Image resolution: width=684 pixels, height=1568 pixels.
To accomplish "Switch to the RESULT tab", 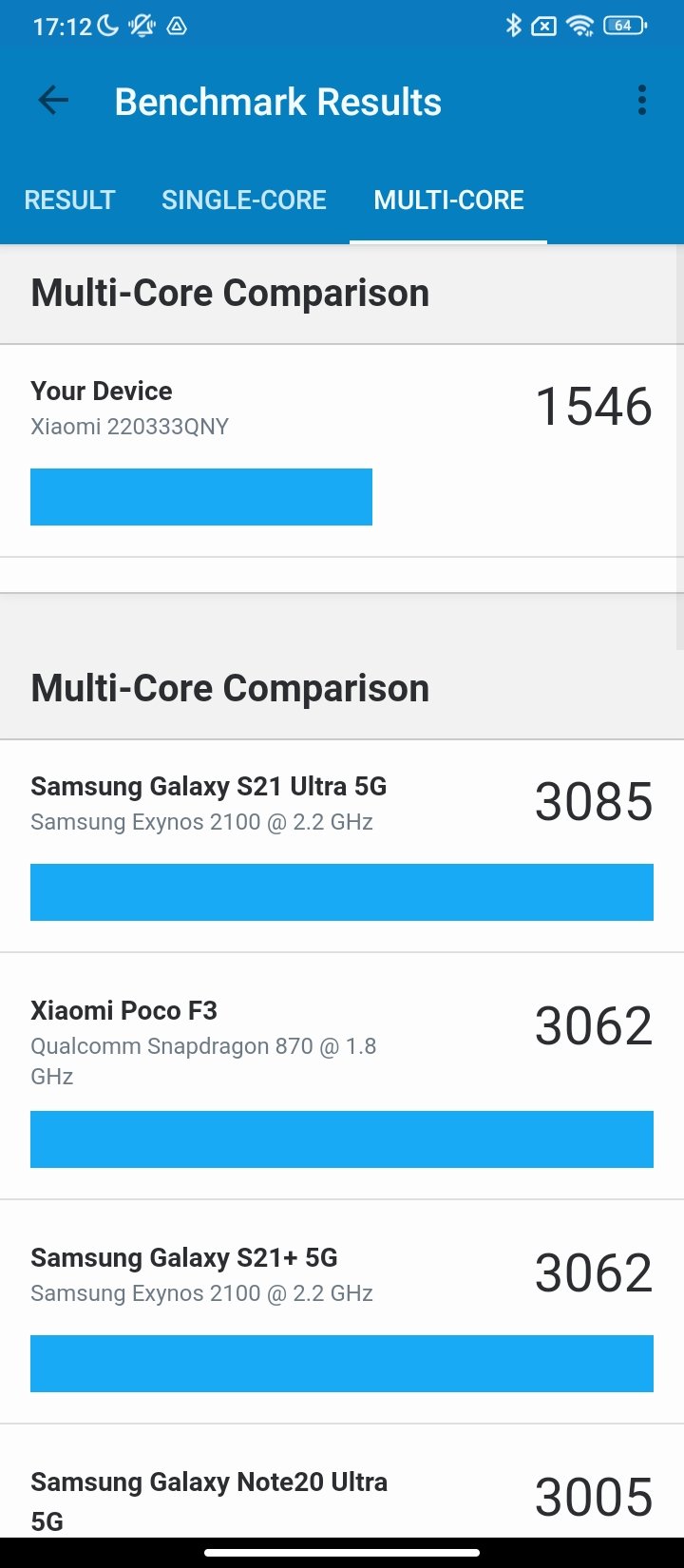I will click(69, 200).
